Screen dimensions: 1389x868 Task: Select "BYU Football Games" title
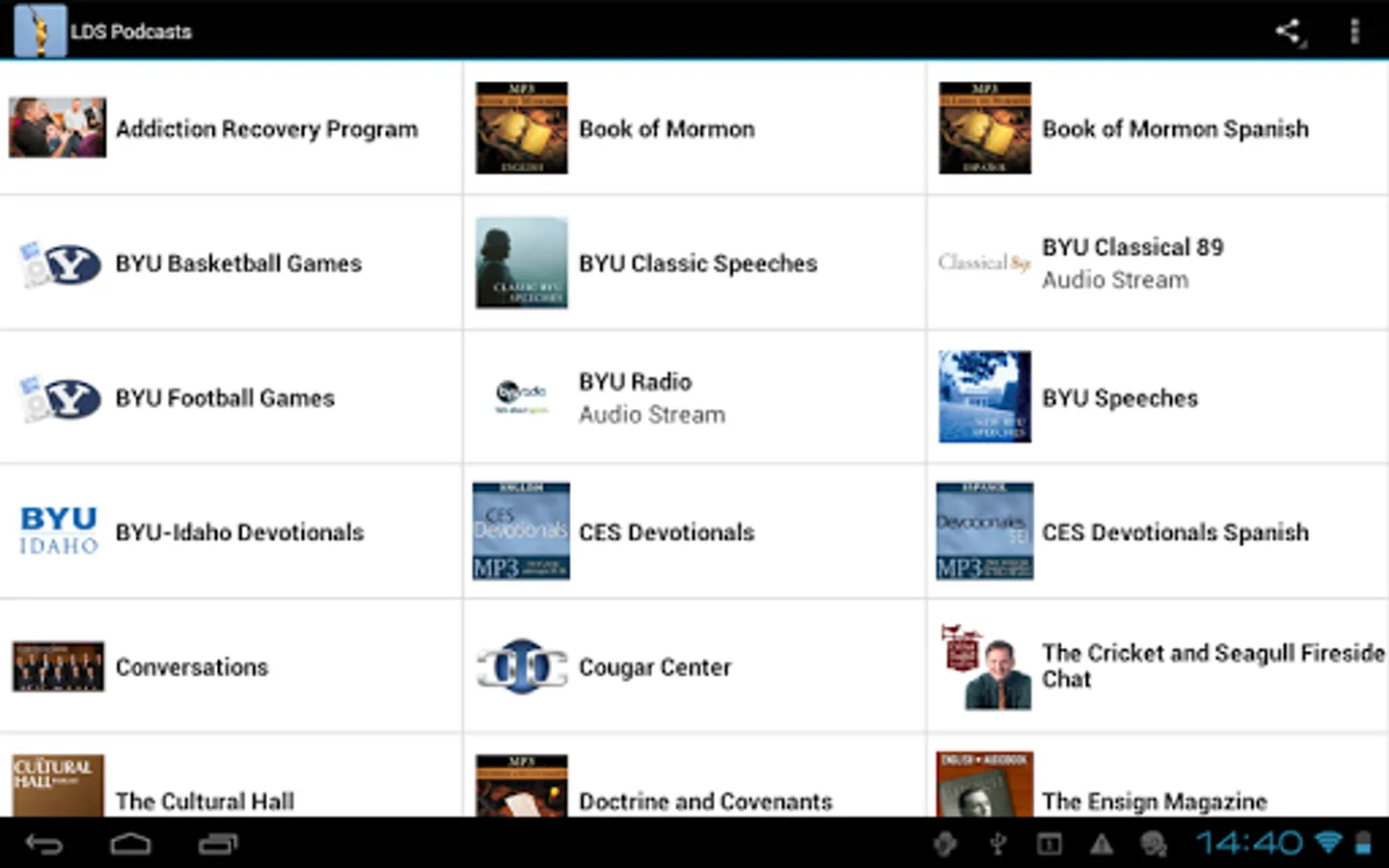pos(225,398)
